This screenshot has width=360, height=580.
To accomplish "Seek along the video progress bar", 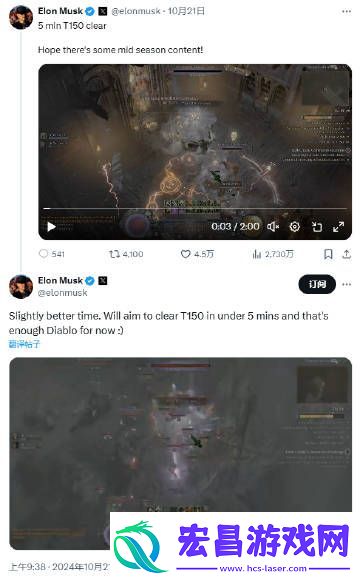I will pos(195,209).
